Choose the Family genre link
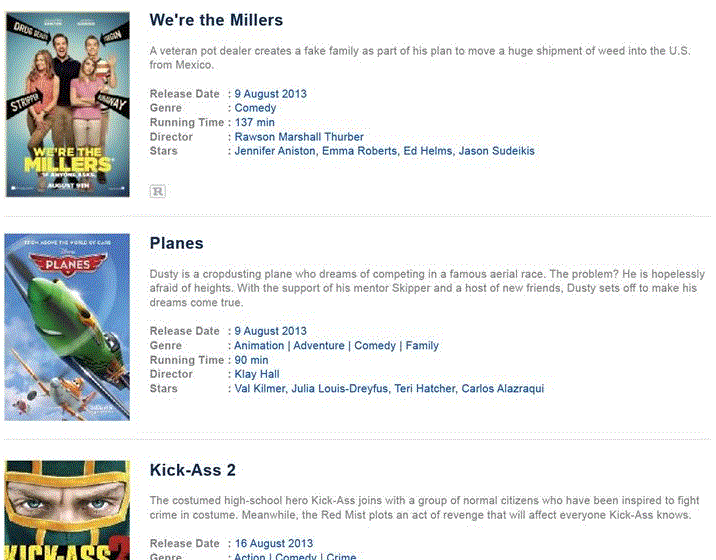 pyautogui.click(x=422, y=346)
